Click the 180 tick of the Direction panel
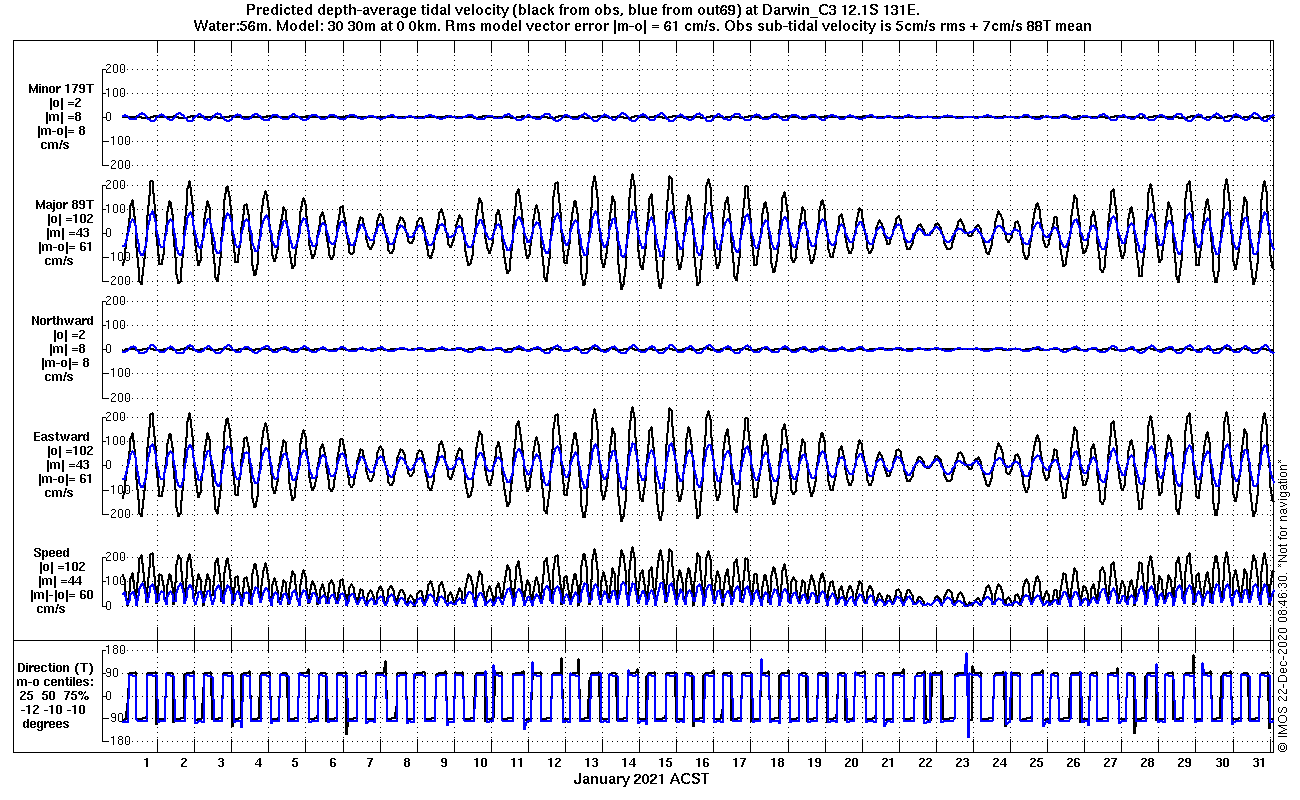The height and width of the screenshot is (800, 1300). [x=115, y=650]
